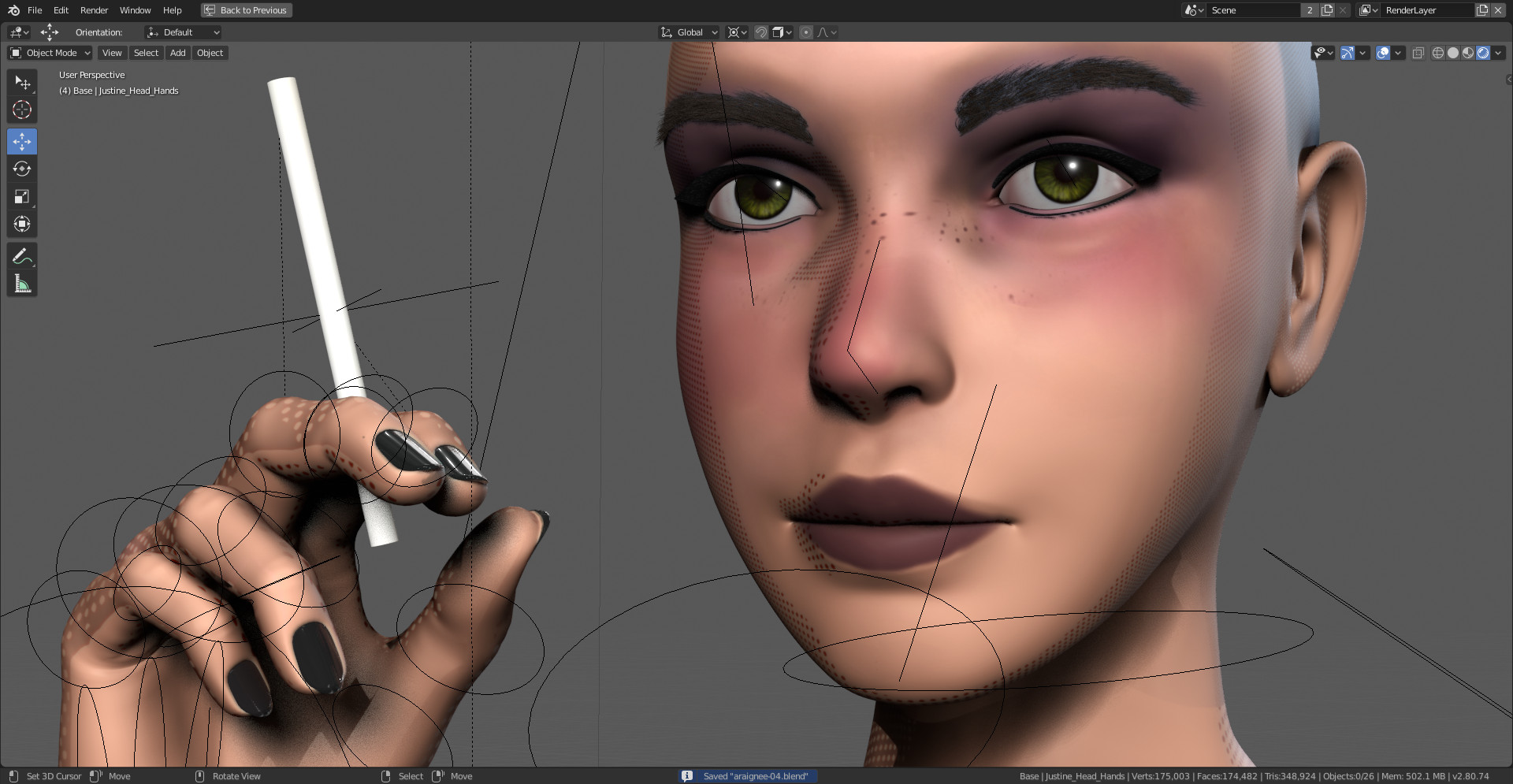Toggle snapping magnet
This screenshot has width=1513, height=784.
point(761,32)
